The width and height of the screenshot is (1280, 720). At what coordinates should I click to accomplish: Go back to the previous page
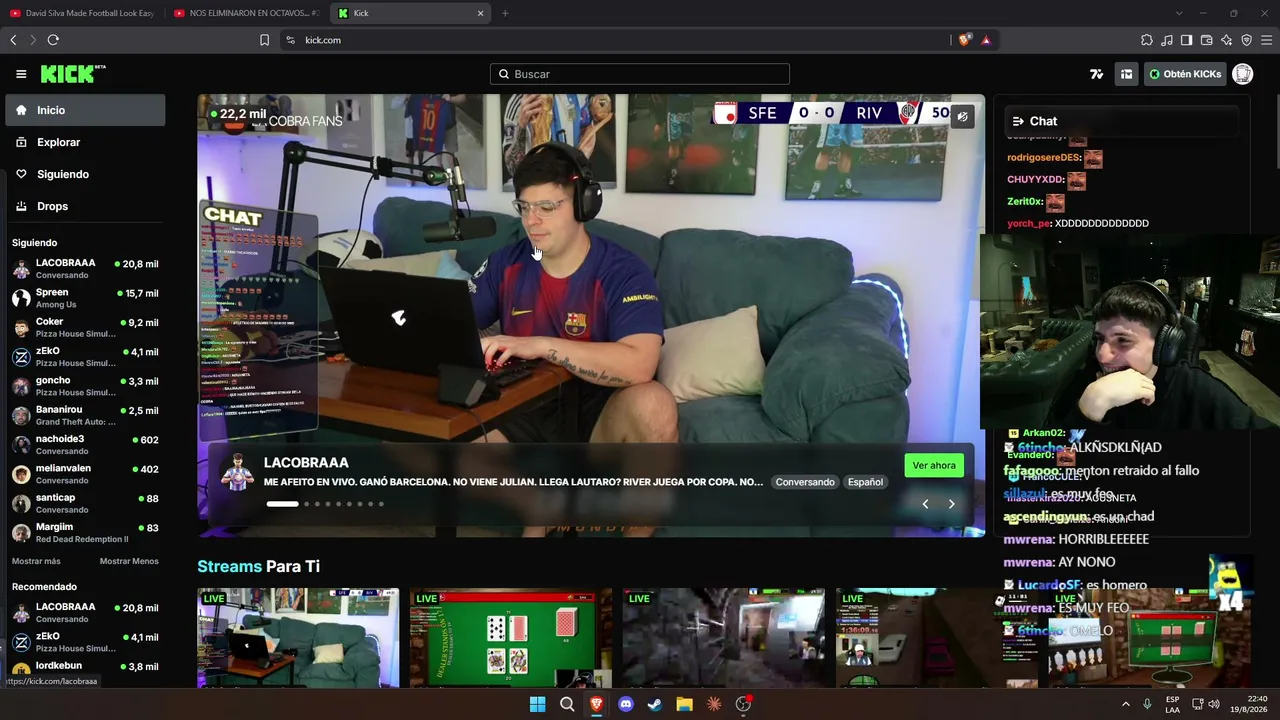[x=13, y=40]
